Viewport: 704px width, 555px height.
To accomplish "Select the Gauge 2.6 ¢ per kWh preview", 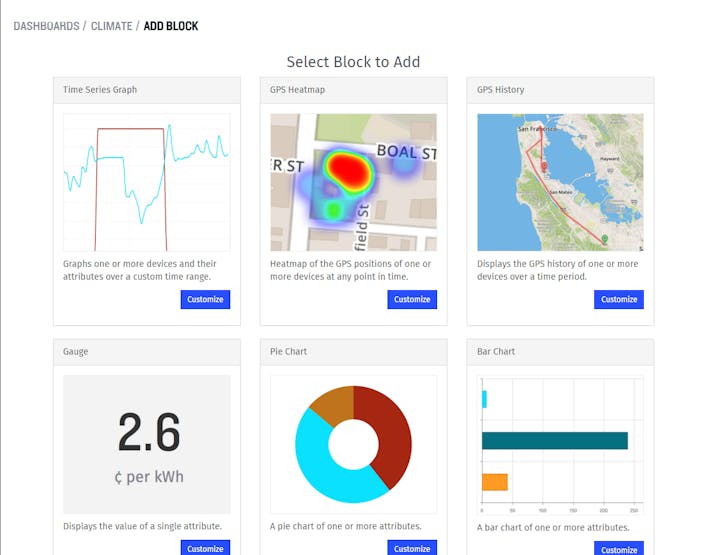I will 147,445.
